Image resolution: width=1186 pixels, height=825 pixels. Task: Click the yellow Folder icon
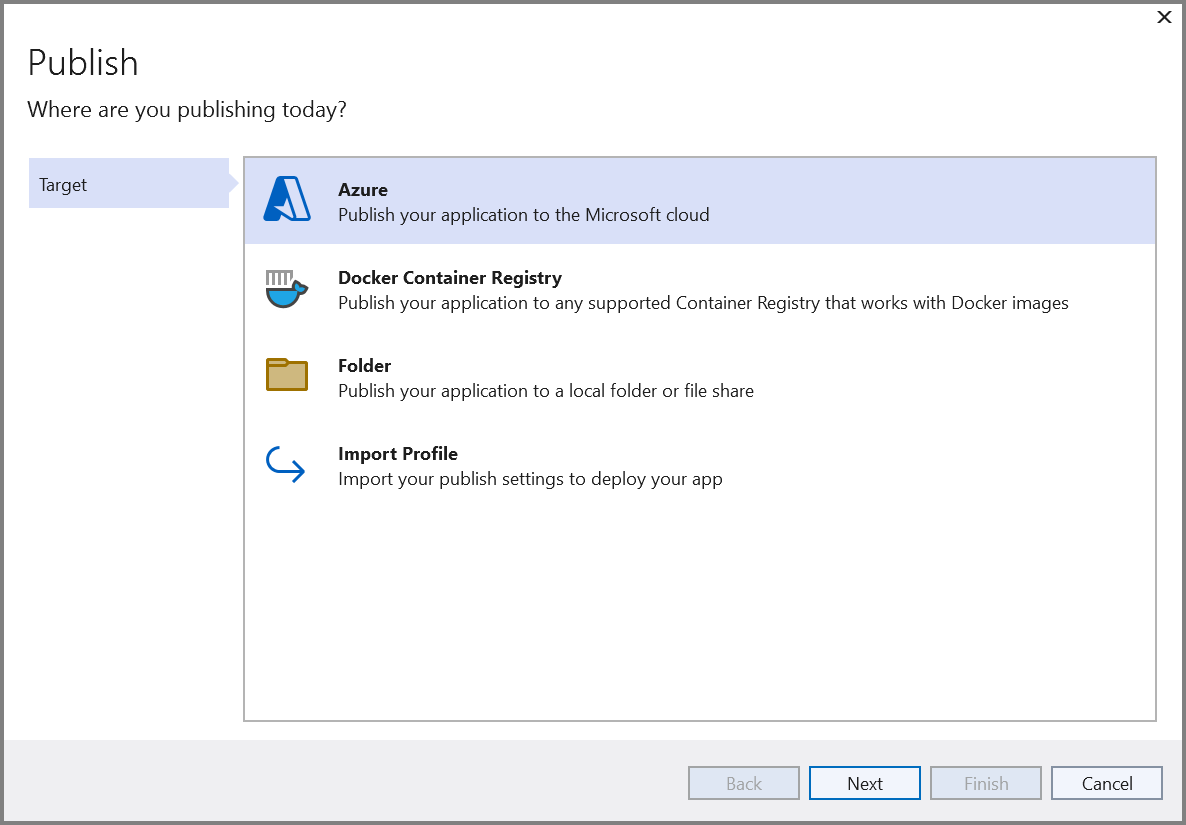(287, 375)
